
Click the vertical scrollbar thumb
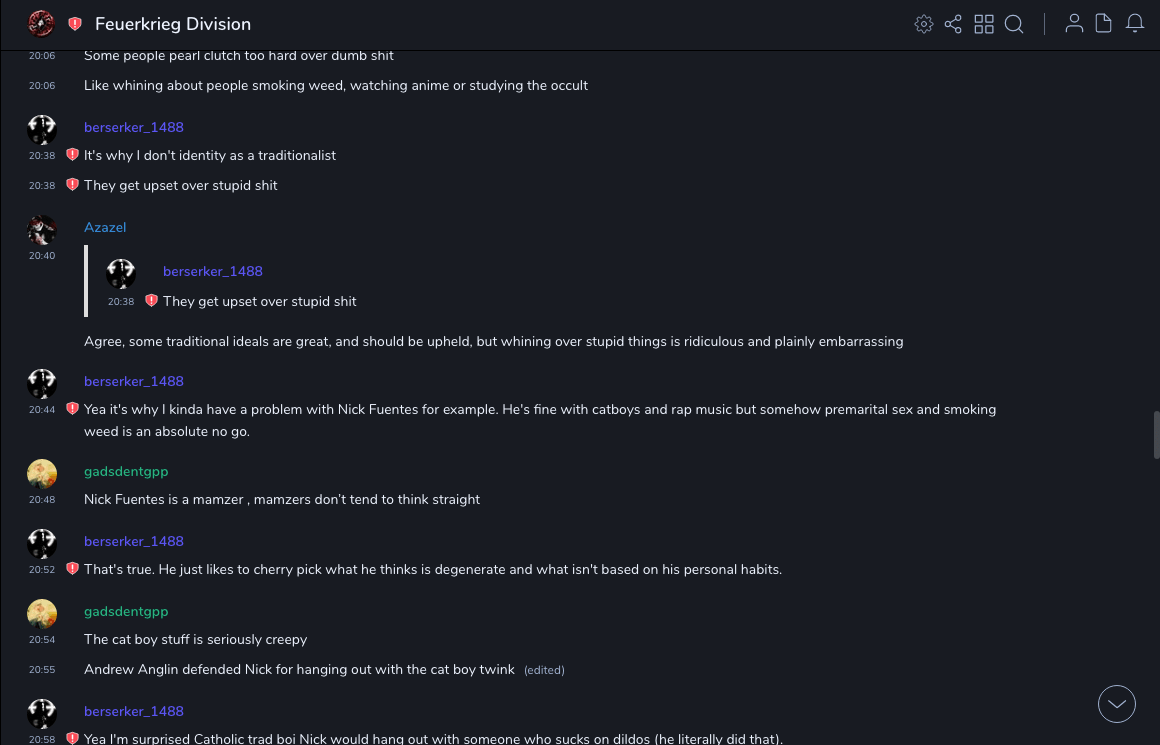(1156, 434)
